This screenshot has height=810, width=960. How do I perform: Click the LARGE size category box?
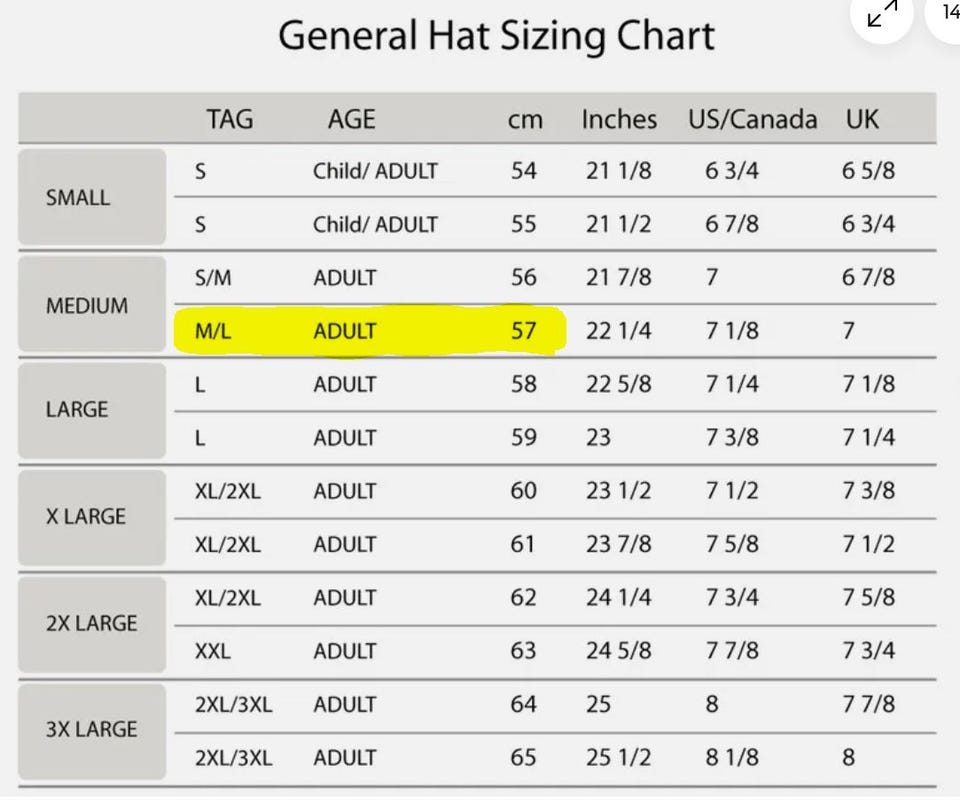pos(92,410)
